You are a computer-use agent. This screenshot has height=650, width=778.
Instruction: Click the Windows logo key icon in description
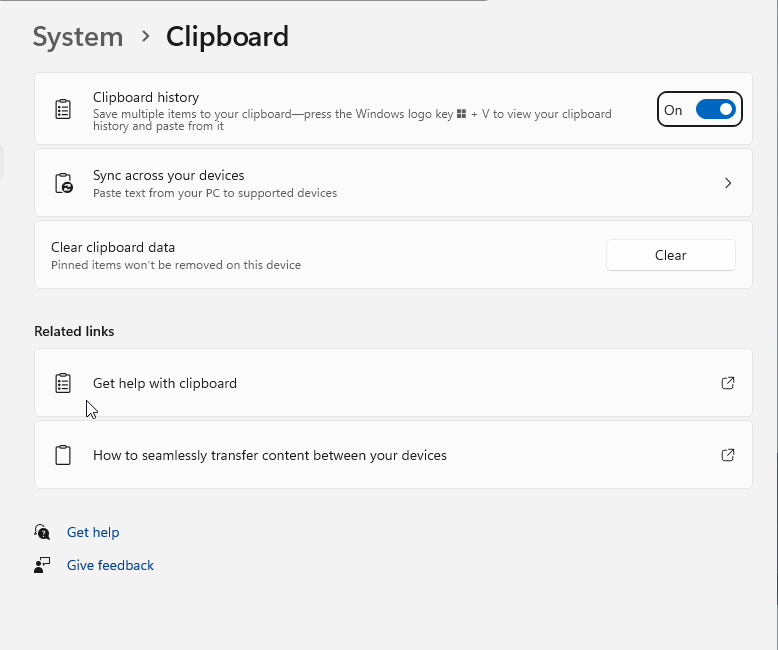coord(461,114)
